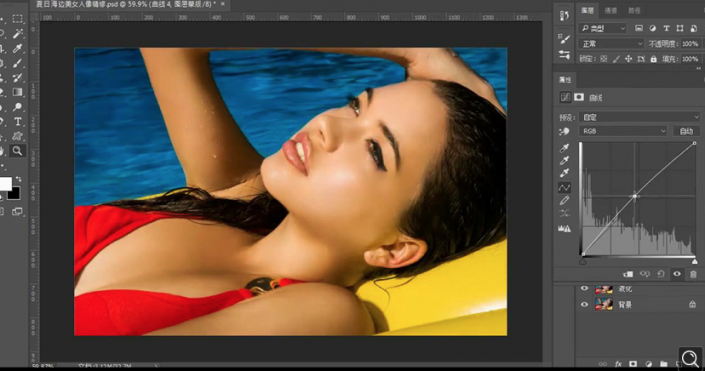Create a new fill or adjustment layer
The height and width of the screenshot is (371, 705).
coord(649,363)
